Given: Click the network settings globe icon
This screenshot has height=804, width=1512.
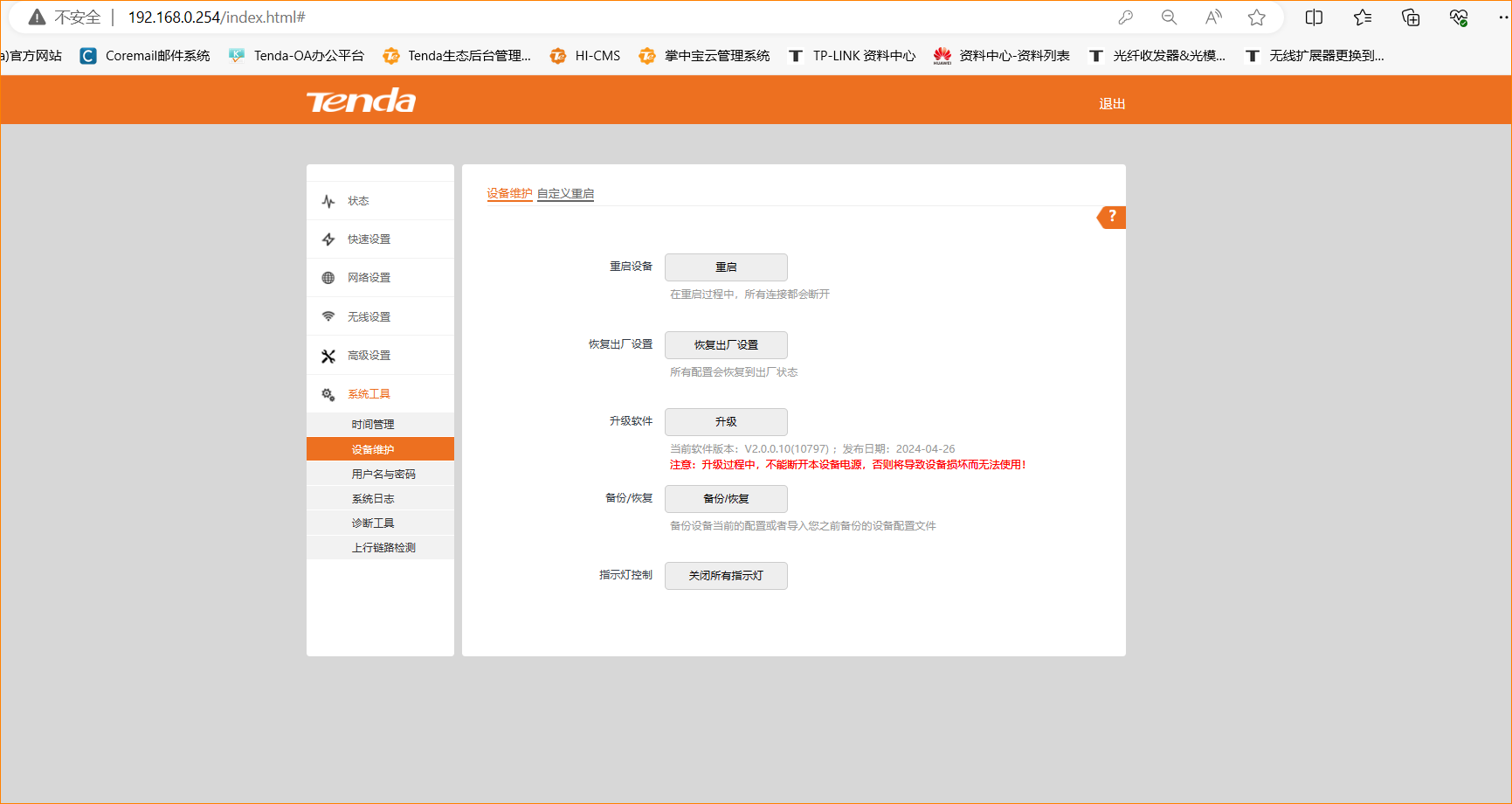Looking at the screenshot, I should (x=328, y=278).
